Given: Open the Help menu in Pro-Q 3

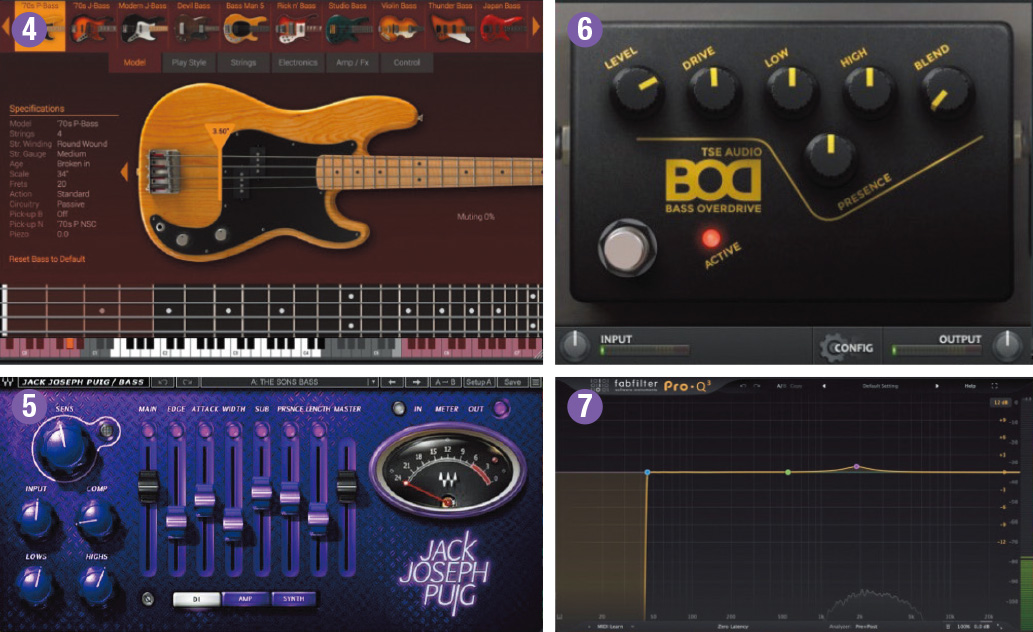Looking at the screenshot, I should pyautogui.click(x=970, y=386).
